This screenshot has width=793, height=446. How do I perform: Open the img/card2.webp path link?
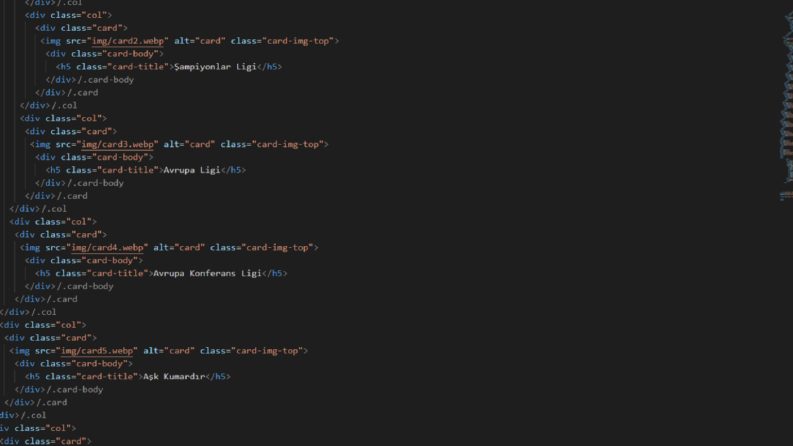click(127, 41)
